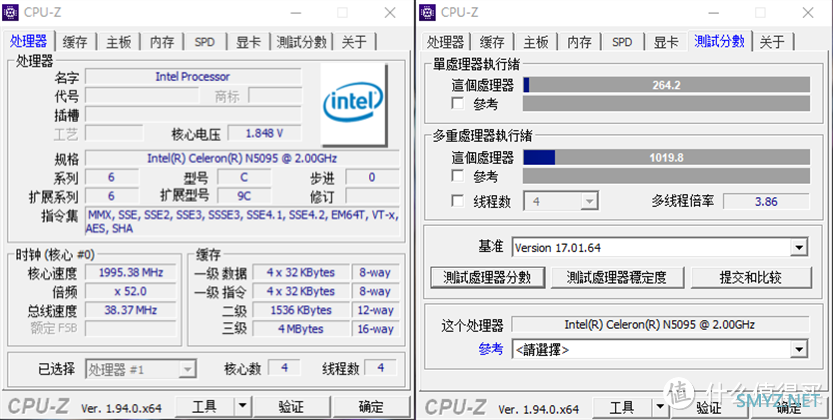The width and height of the screenshot is (833, 420).
Task: Switch to 缓存 tab in right window
Action: 492,42
